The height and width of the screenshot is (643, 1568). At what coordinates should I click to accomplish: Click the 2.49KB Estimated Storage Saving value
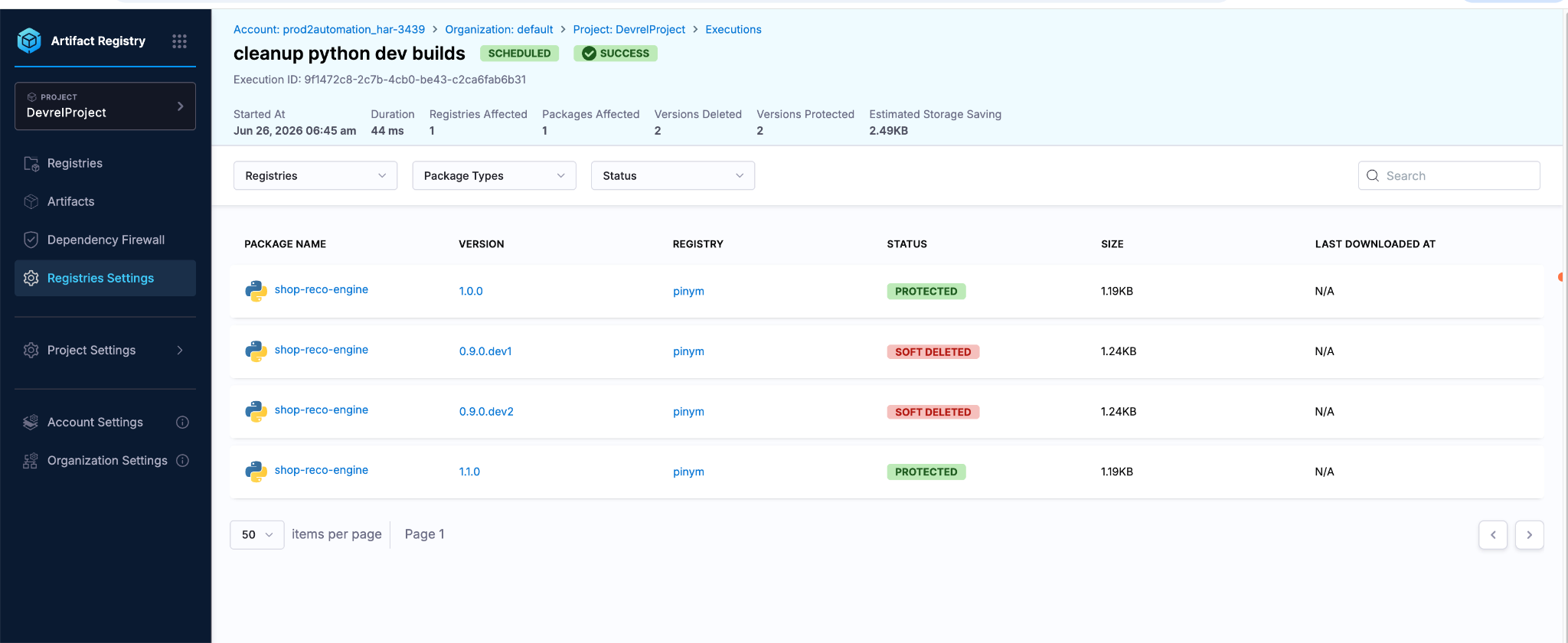pyautogui.click(x=889, y=131)
